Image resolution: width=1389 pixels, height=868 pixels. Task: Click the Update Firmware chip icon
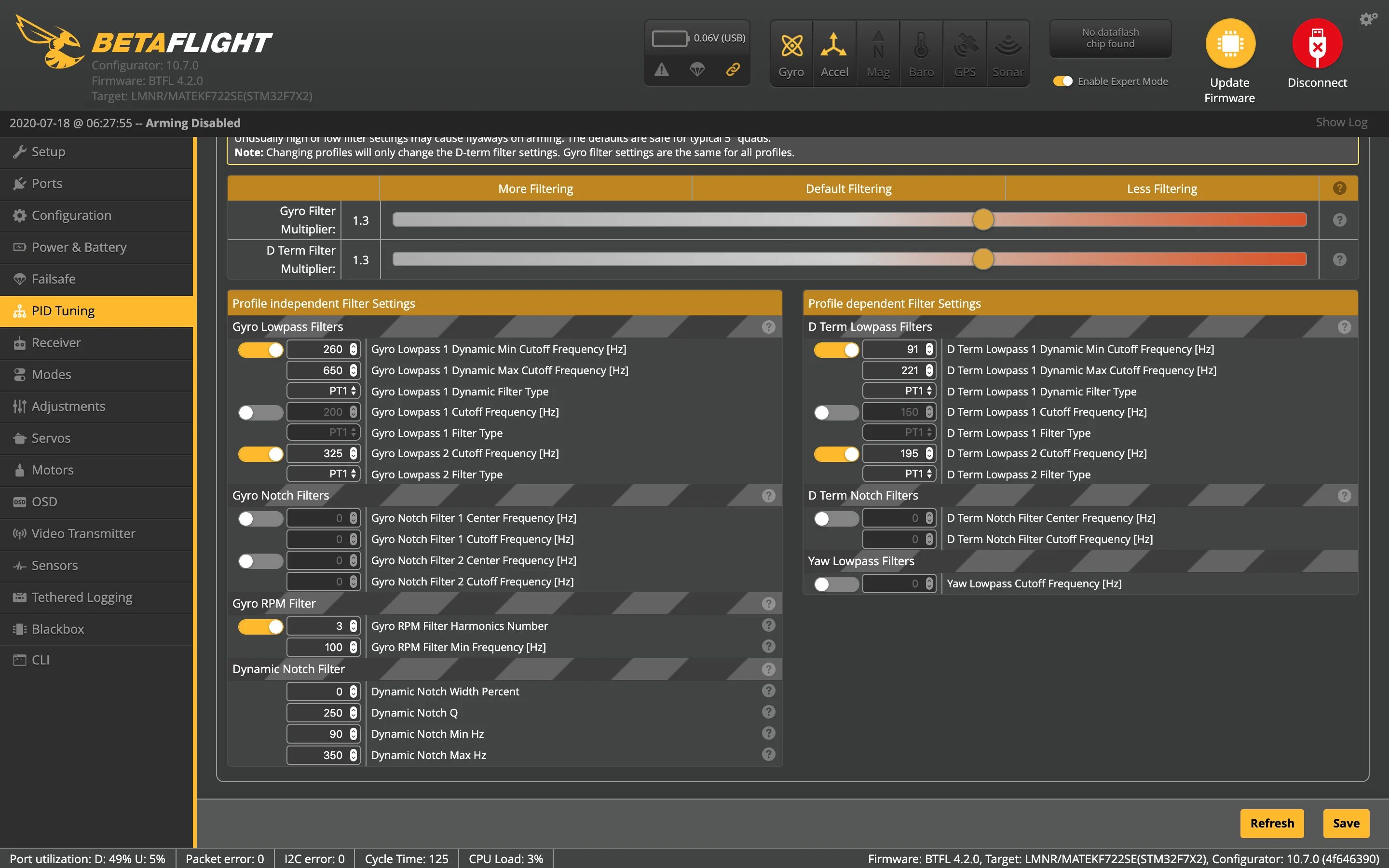click(1230, 43)
